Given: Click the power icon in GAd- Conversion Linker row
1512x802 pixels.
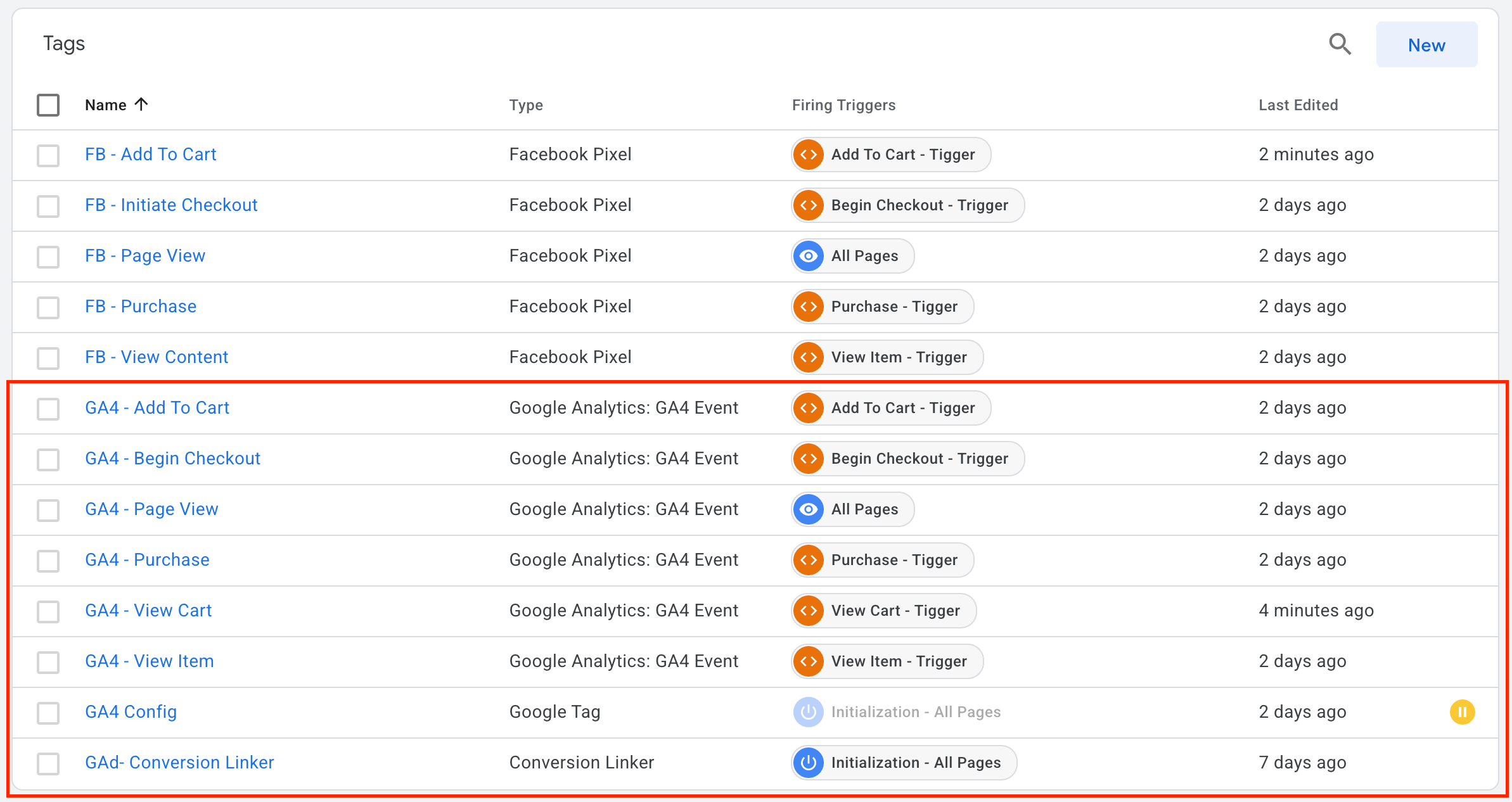Looking at the screenshot, I should click(809, 763).
